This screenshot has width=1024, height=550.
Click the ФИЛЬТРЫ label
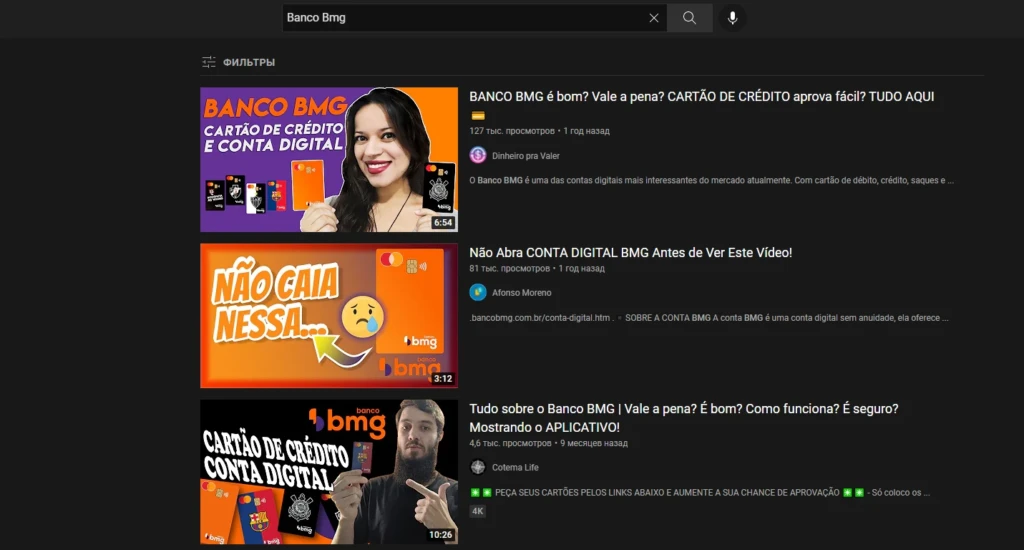(x=249, y=62)
